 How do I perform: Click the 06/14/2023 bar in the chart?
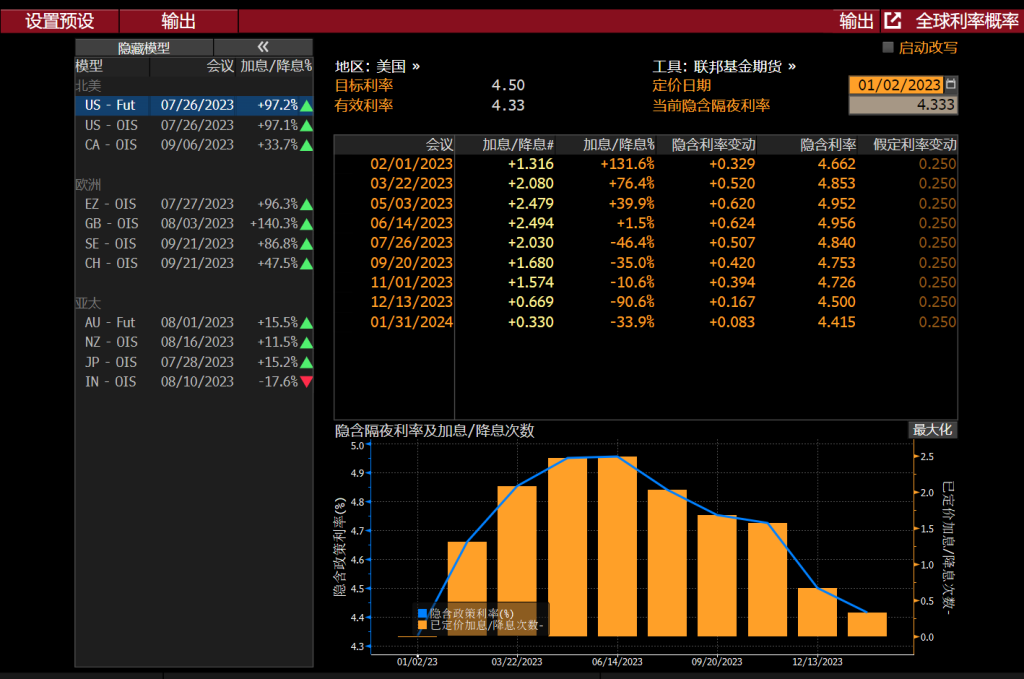tap(617, 547)
